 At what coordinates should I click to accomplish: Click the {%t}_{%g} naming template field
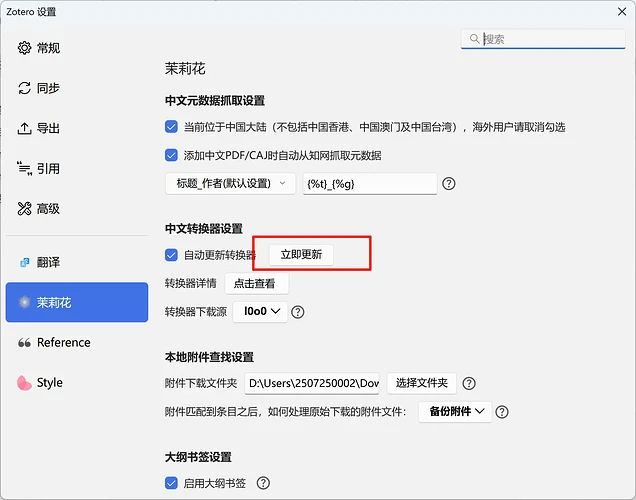(370, 184)
